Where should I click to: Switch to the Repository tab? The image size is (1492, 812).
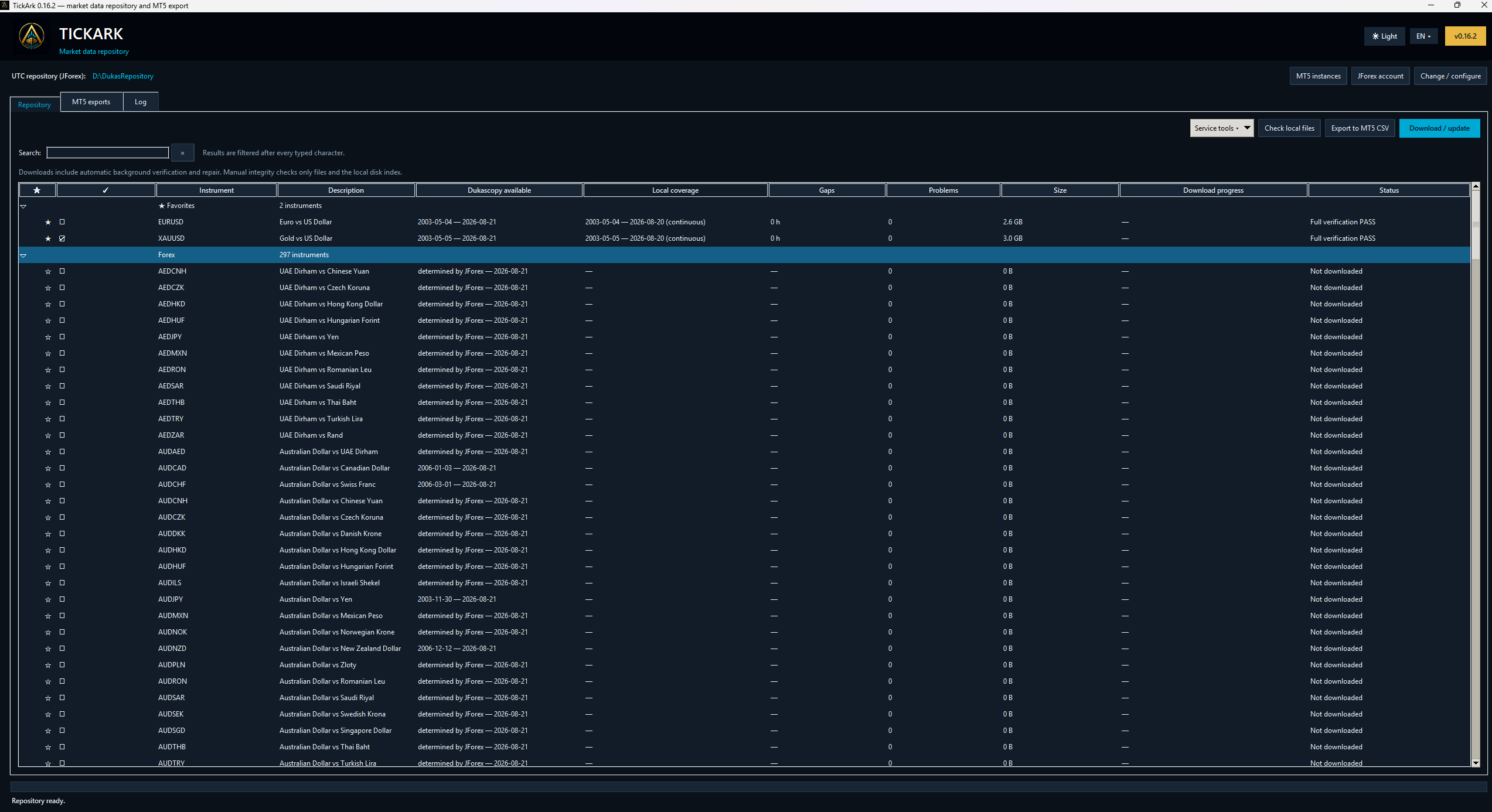point(35,104)
